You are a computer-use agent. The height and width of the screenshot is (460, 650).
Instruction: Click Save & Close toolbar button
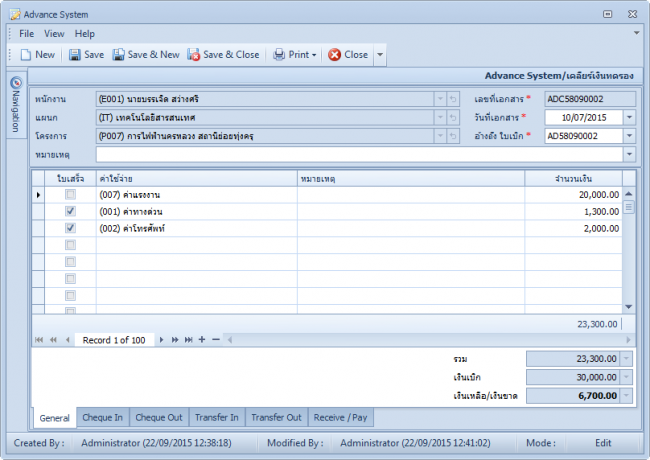point(223,55)
